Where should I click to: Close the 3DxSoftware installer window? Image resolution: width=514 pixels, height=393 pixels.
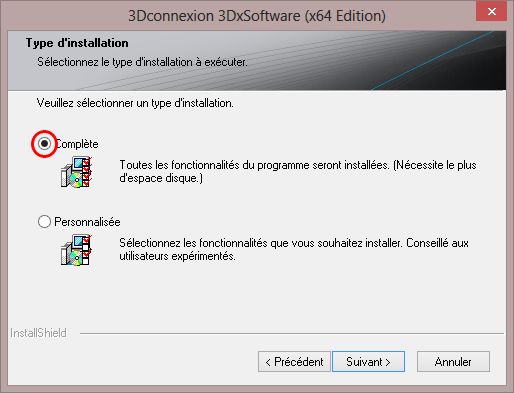492,11
